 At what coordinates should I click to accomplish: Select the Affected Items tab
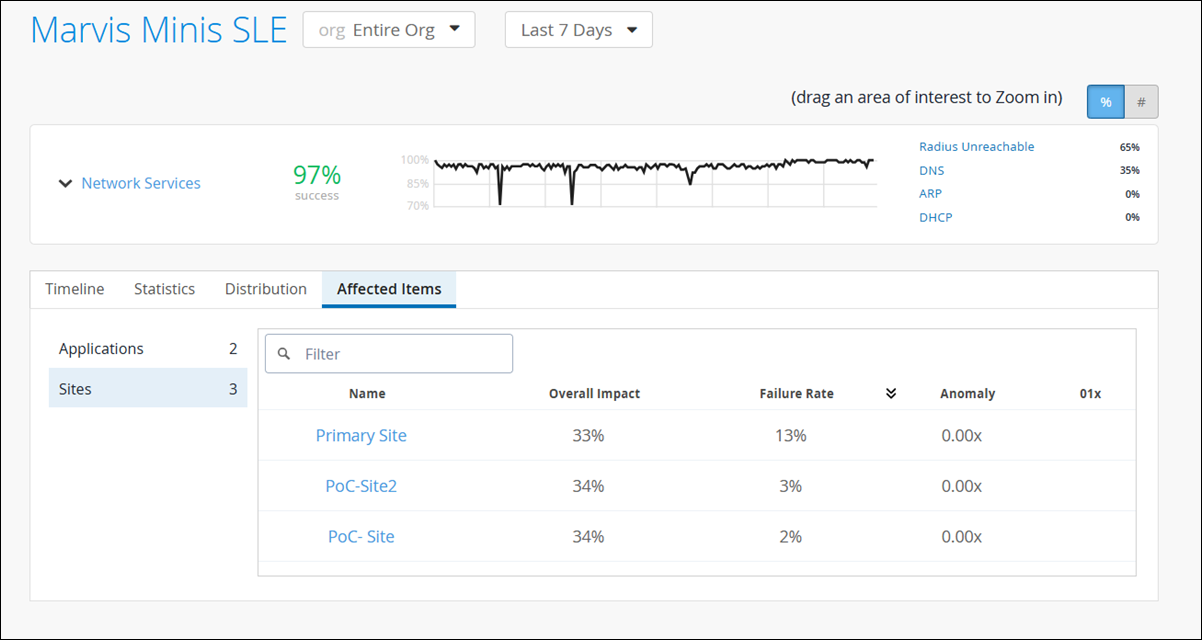[x=389, y=289]
